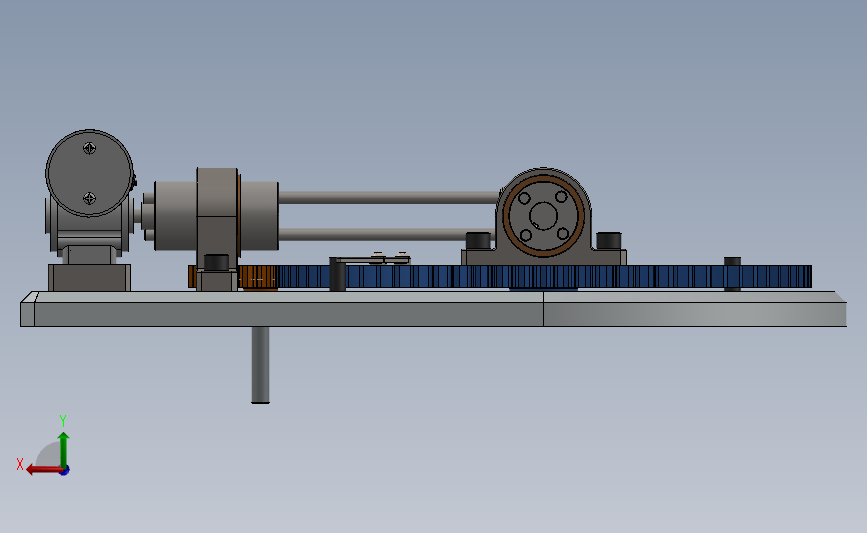867x533 pixels.
Task: Select the black bolt on cylinder support foot
Action: (x=217, y=262)
